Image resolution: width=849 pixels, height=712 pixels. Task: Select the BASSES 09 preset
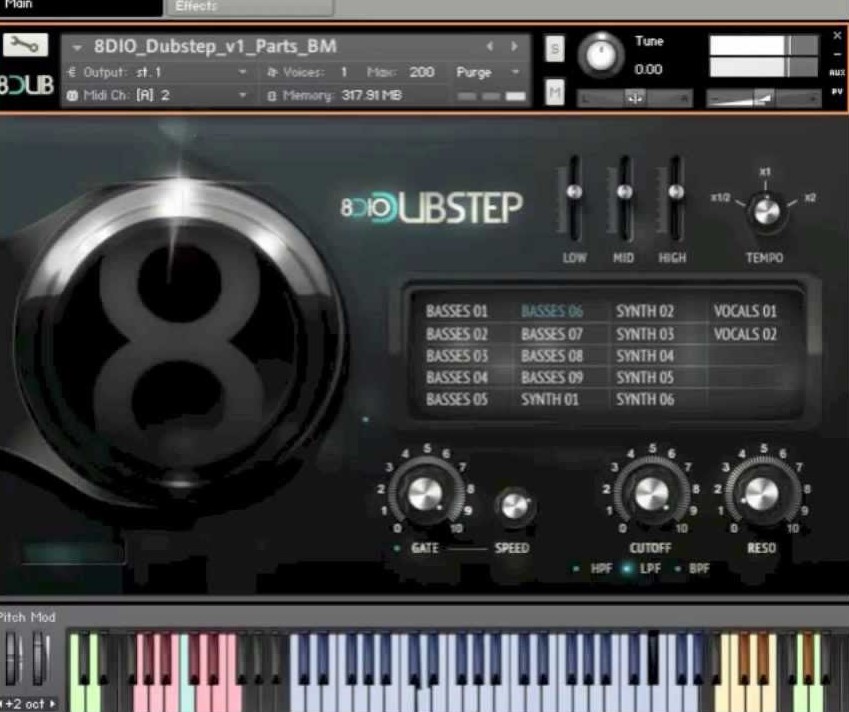point(552,377)
